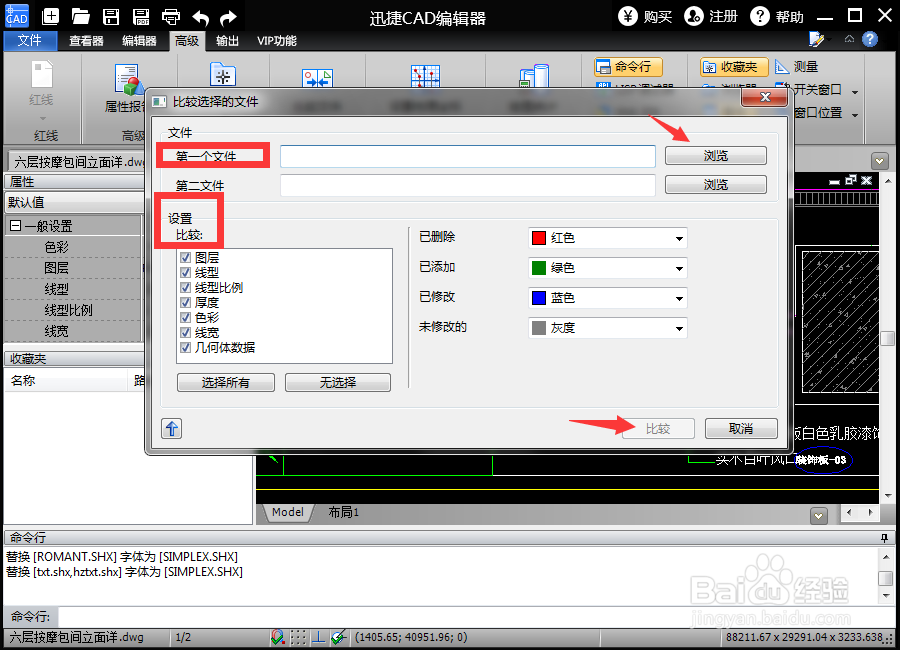Image resolution: width=900 pixels, height=650 pixels.
Task: Click the print icon
Action: tap(170, 17)
